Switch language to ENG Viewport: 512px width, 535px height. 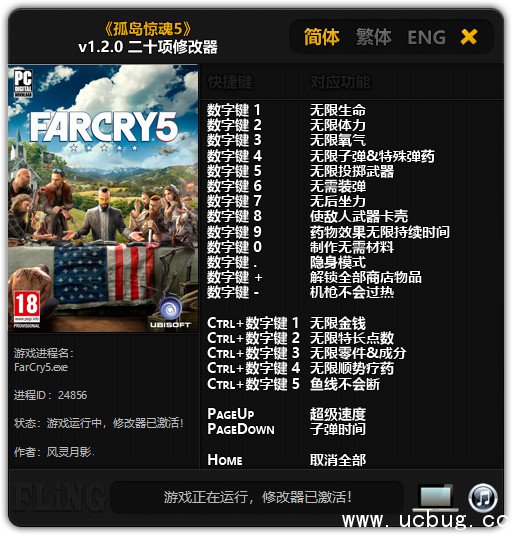click(x=427, y=37)
